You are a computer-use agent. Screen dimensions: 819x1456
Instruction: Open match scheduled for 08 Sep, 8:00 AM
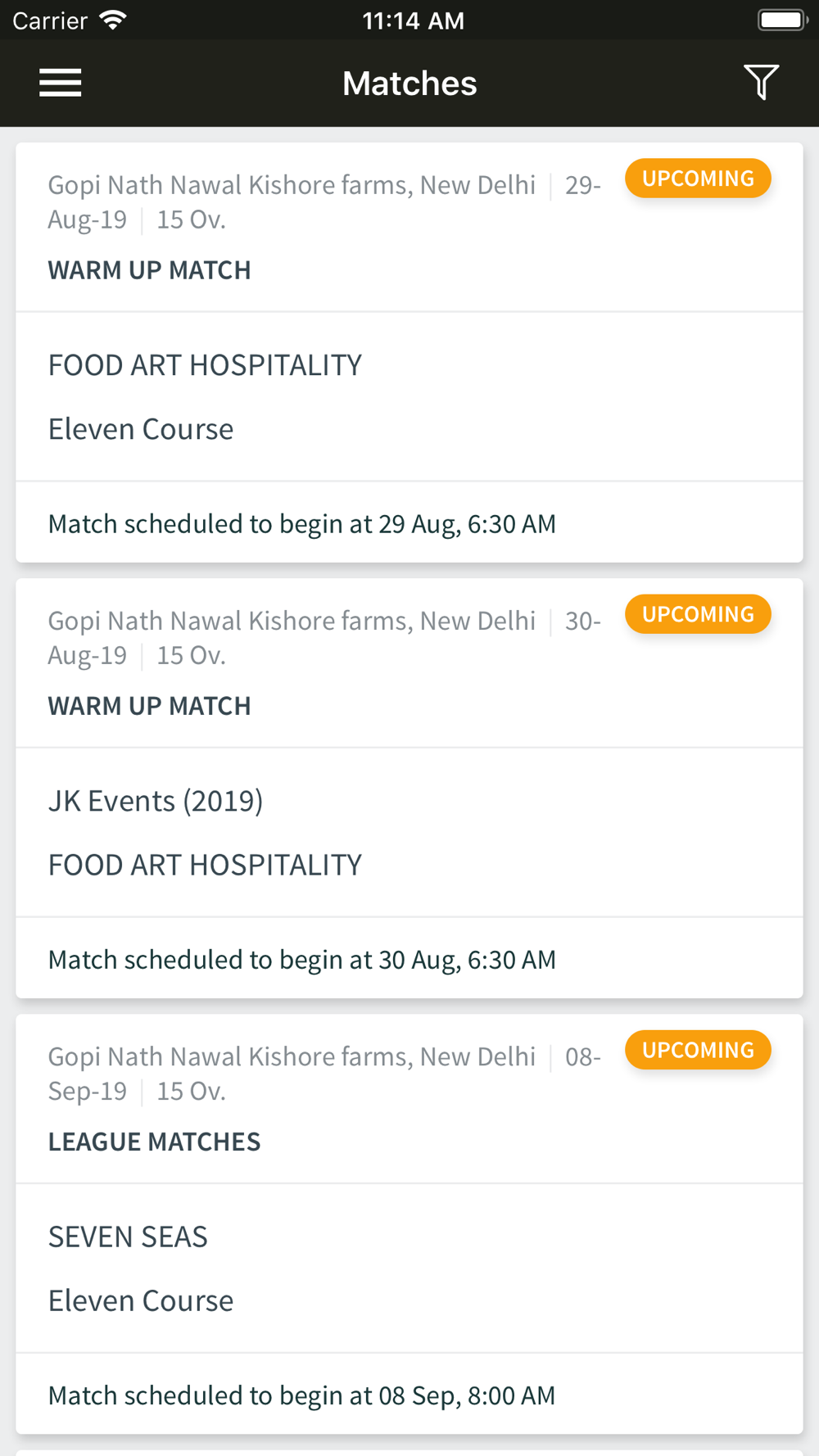click(409, 1394)
